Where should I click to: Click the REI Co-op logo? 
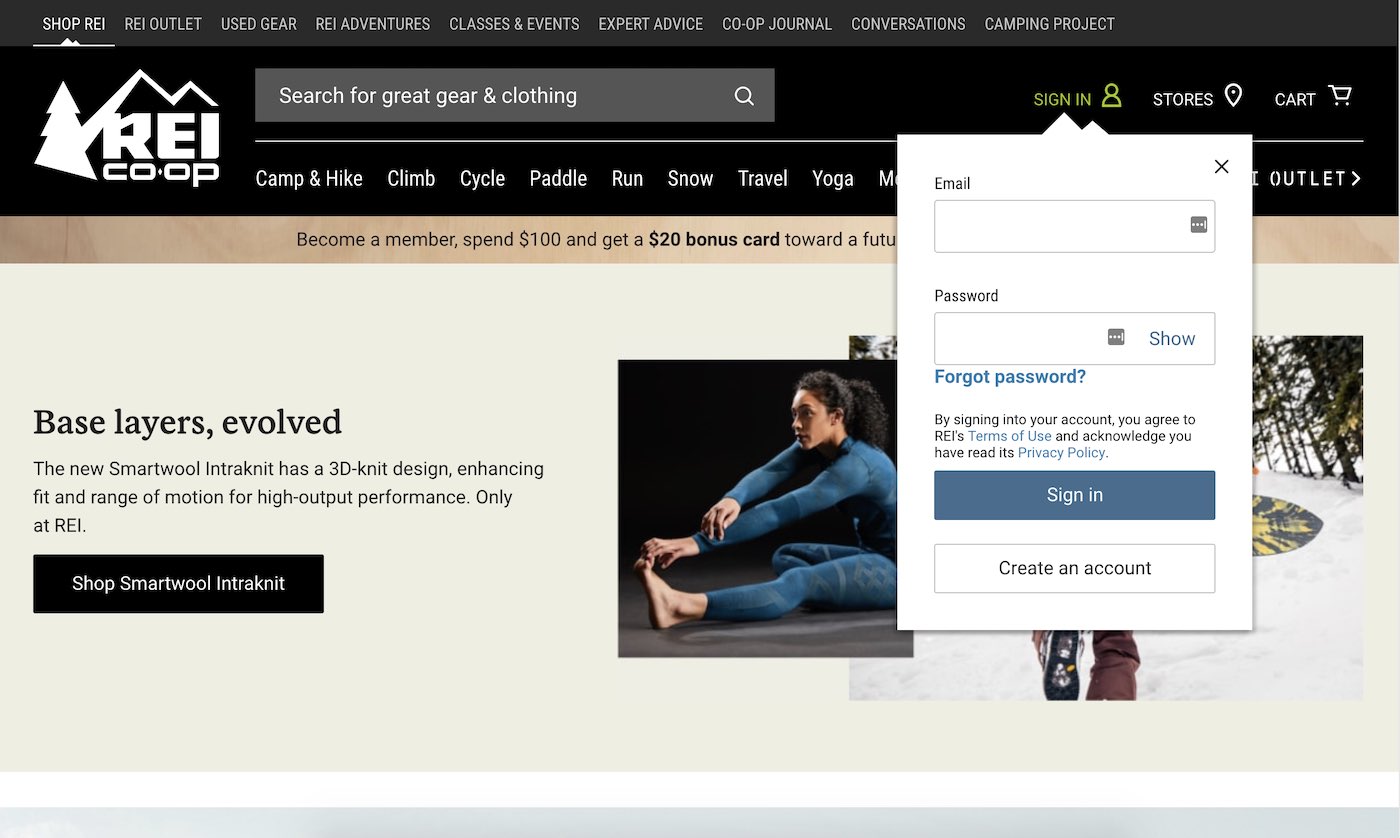(127, 128)
